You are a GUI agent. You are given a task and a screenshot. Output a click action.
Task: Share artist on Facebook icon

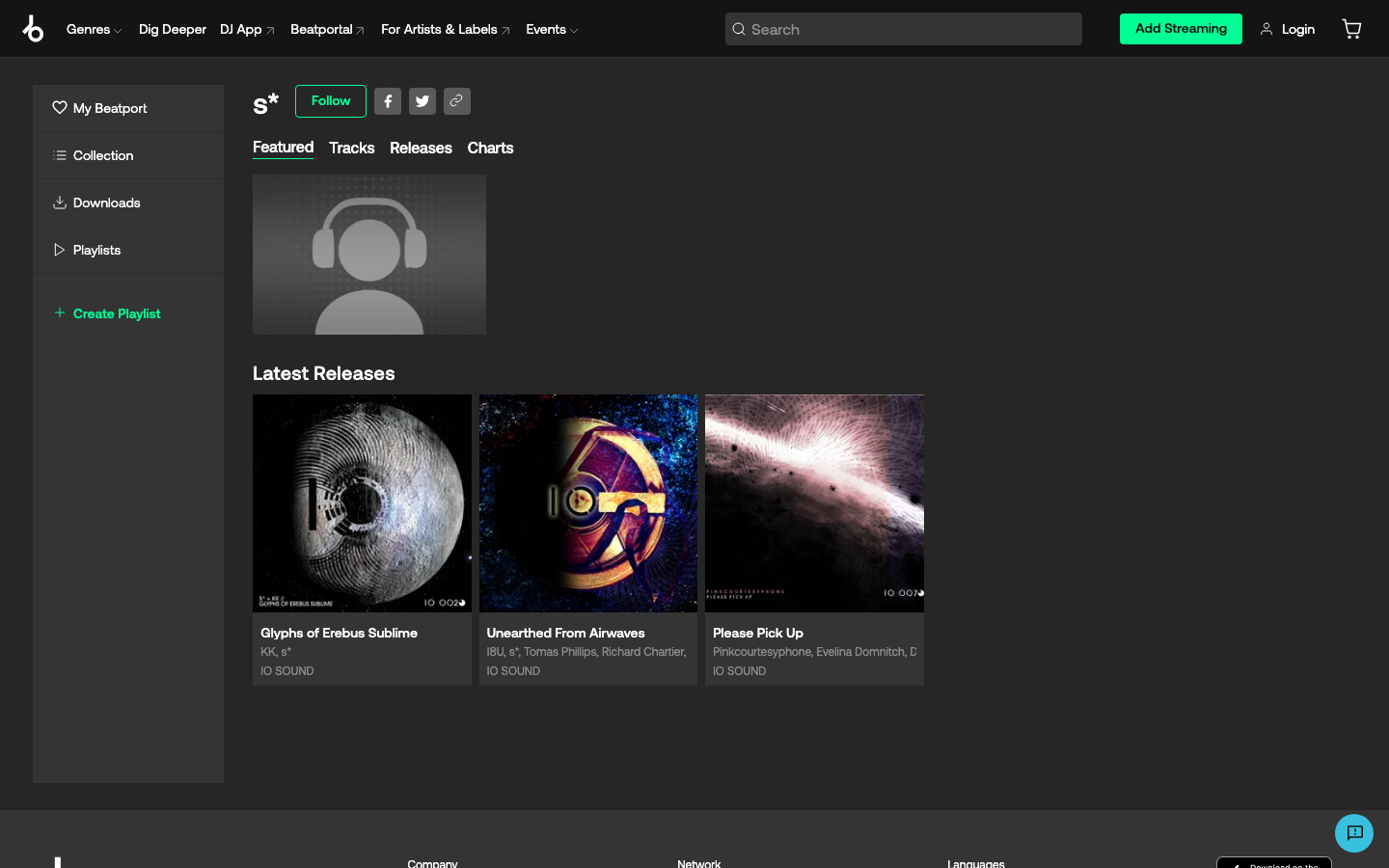click(x=388, y=101)
